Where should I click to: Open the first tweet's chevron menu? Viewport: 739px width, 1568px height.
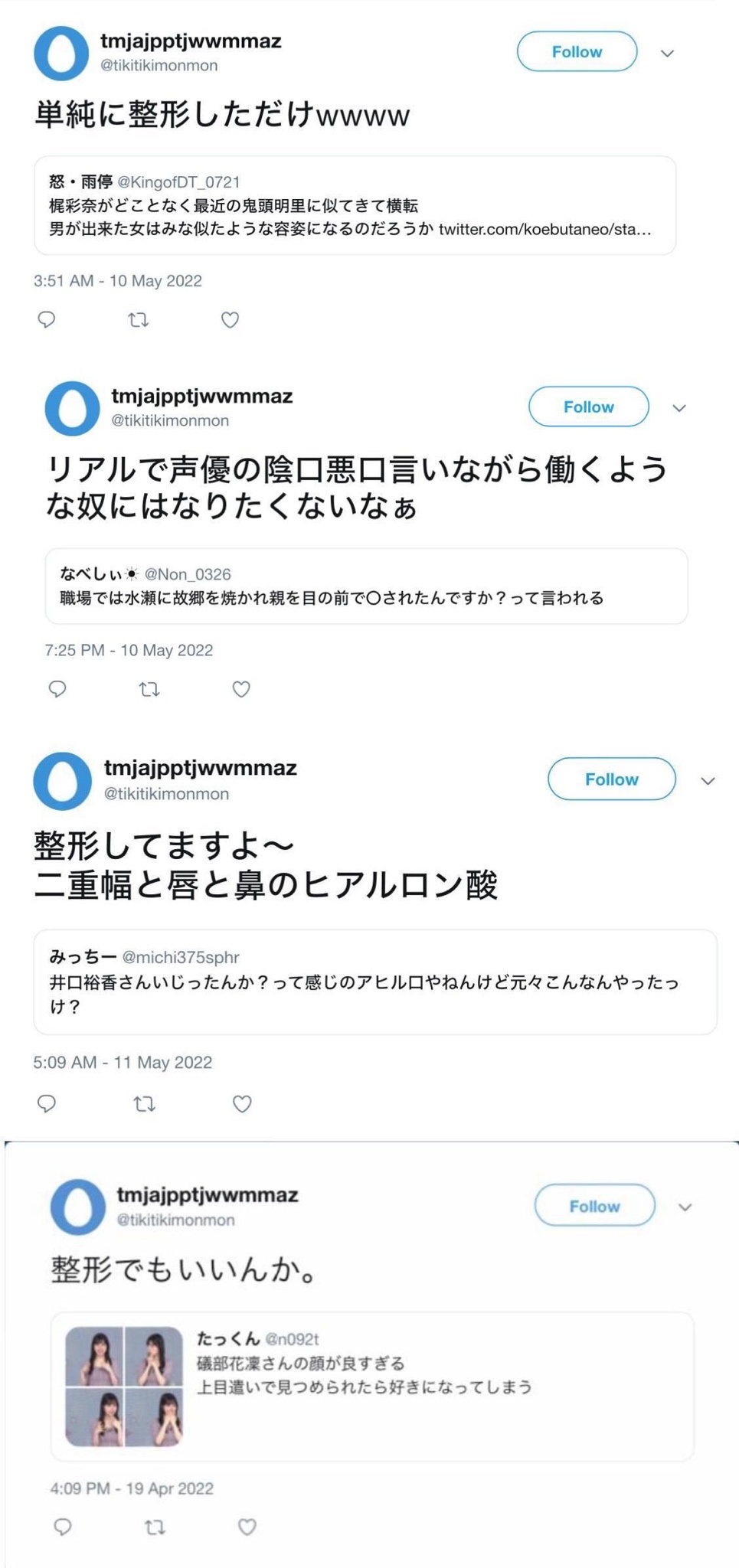[x=667, y=53]
